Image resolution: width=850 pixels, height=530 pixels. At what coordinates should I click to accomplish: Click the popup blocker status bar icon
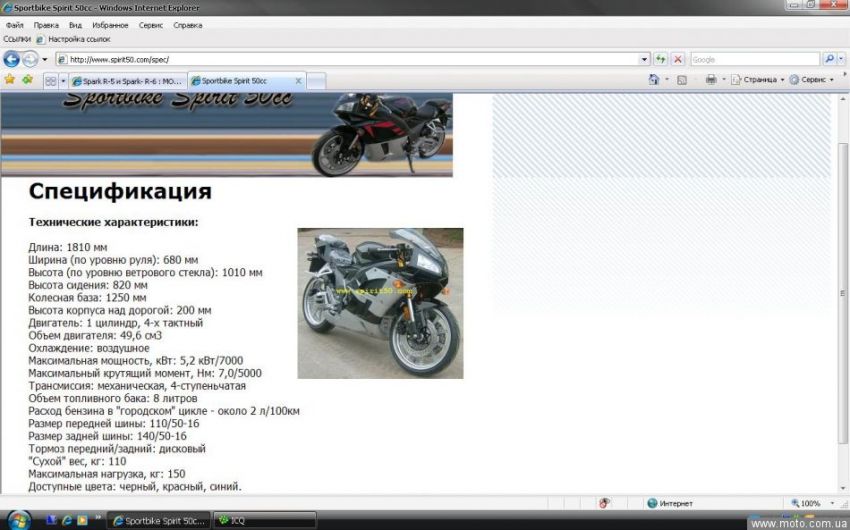coord(604,503)
